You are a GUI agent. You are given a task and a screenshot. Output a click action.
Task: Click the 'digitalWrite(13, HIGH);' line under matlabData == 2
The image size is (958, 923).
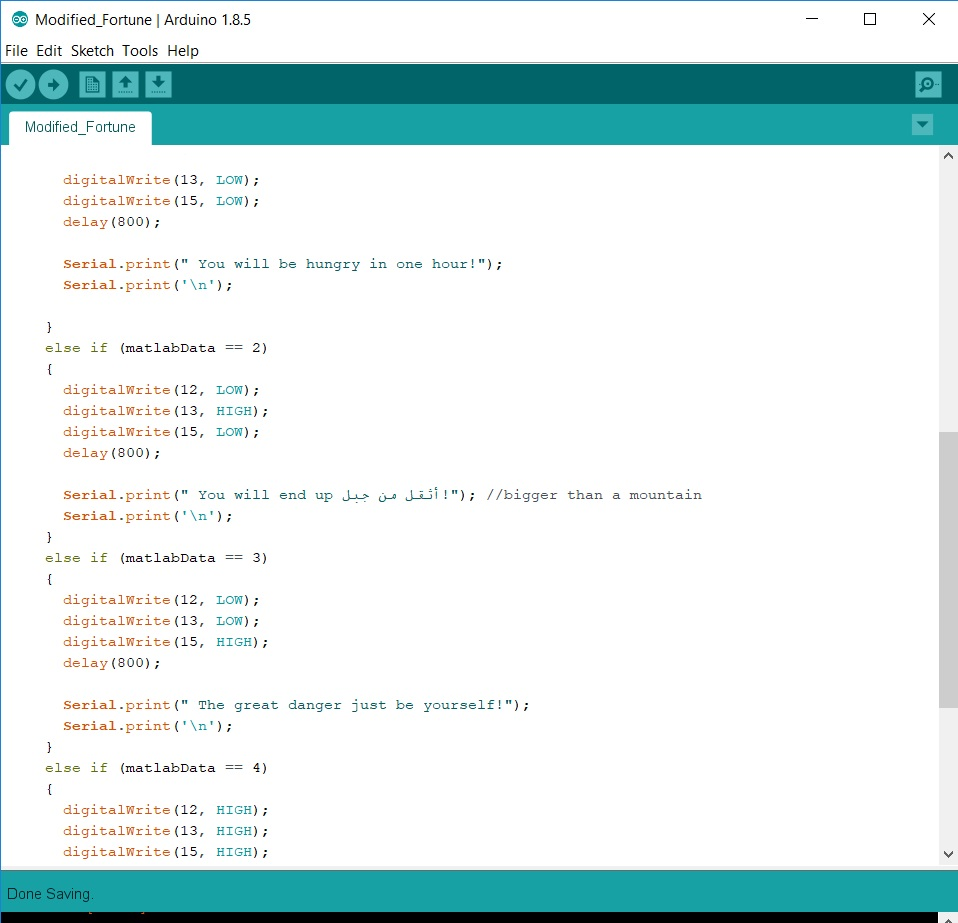(166, 411)
